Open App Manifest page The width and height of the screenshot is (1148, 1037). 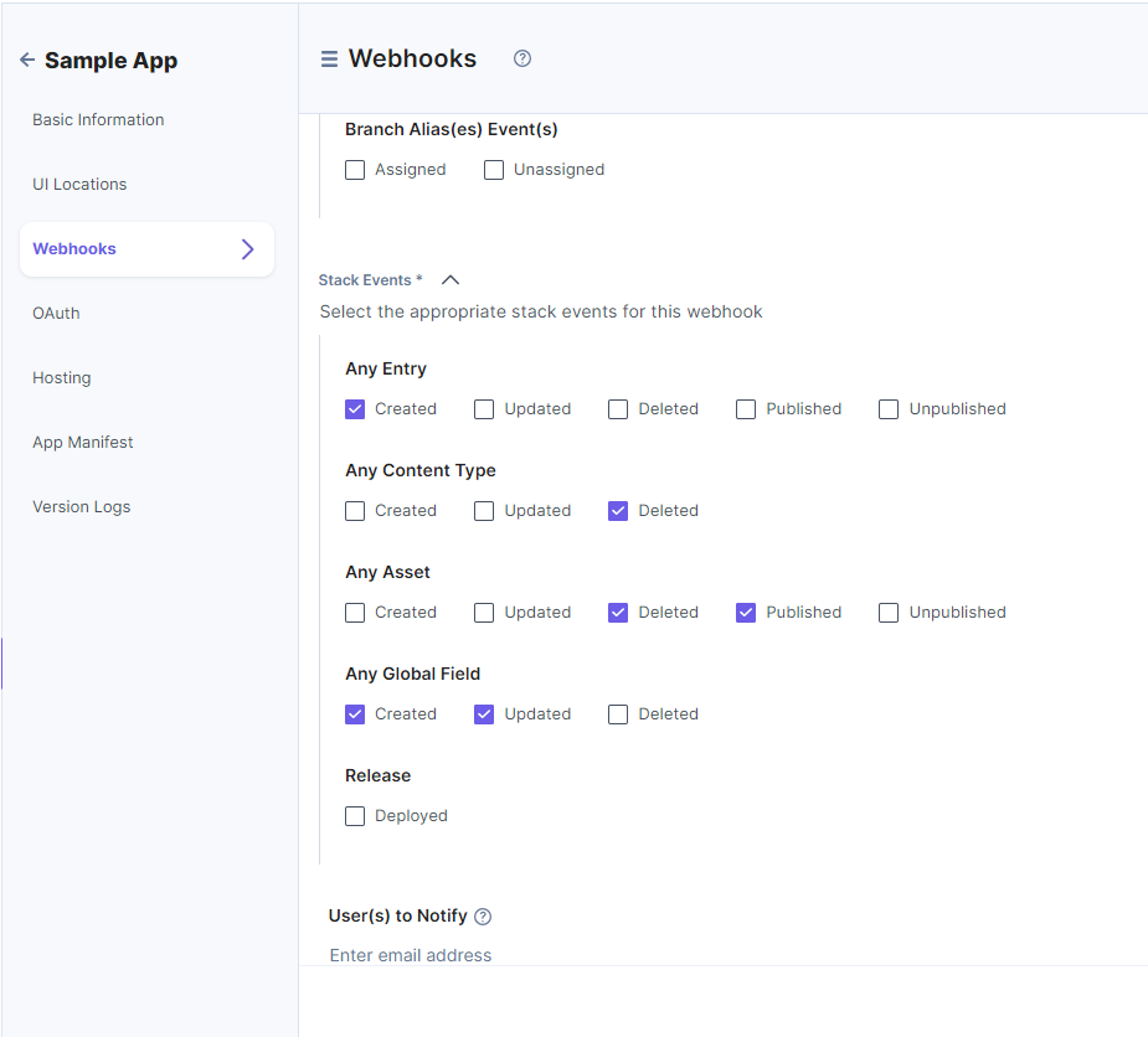pos(83,443)
